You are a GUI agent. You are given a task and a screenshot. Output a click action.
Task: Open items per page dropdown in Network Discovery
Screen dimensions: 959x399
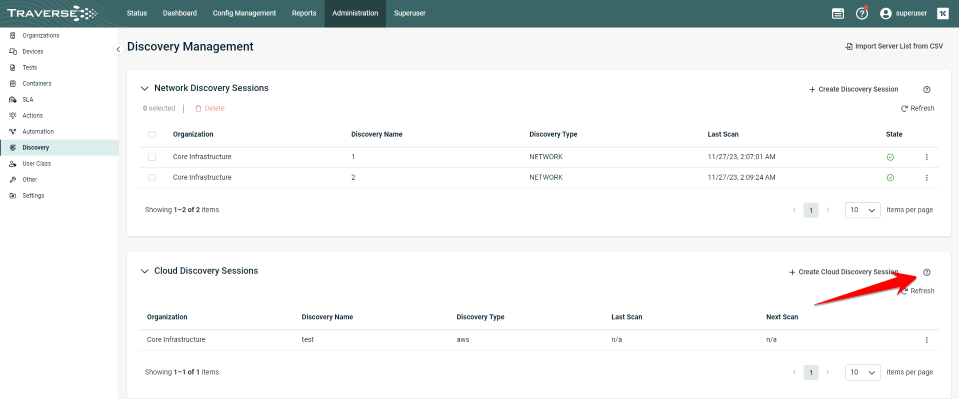coord(862,210)
